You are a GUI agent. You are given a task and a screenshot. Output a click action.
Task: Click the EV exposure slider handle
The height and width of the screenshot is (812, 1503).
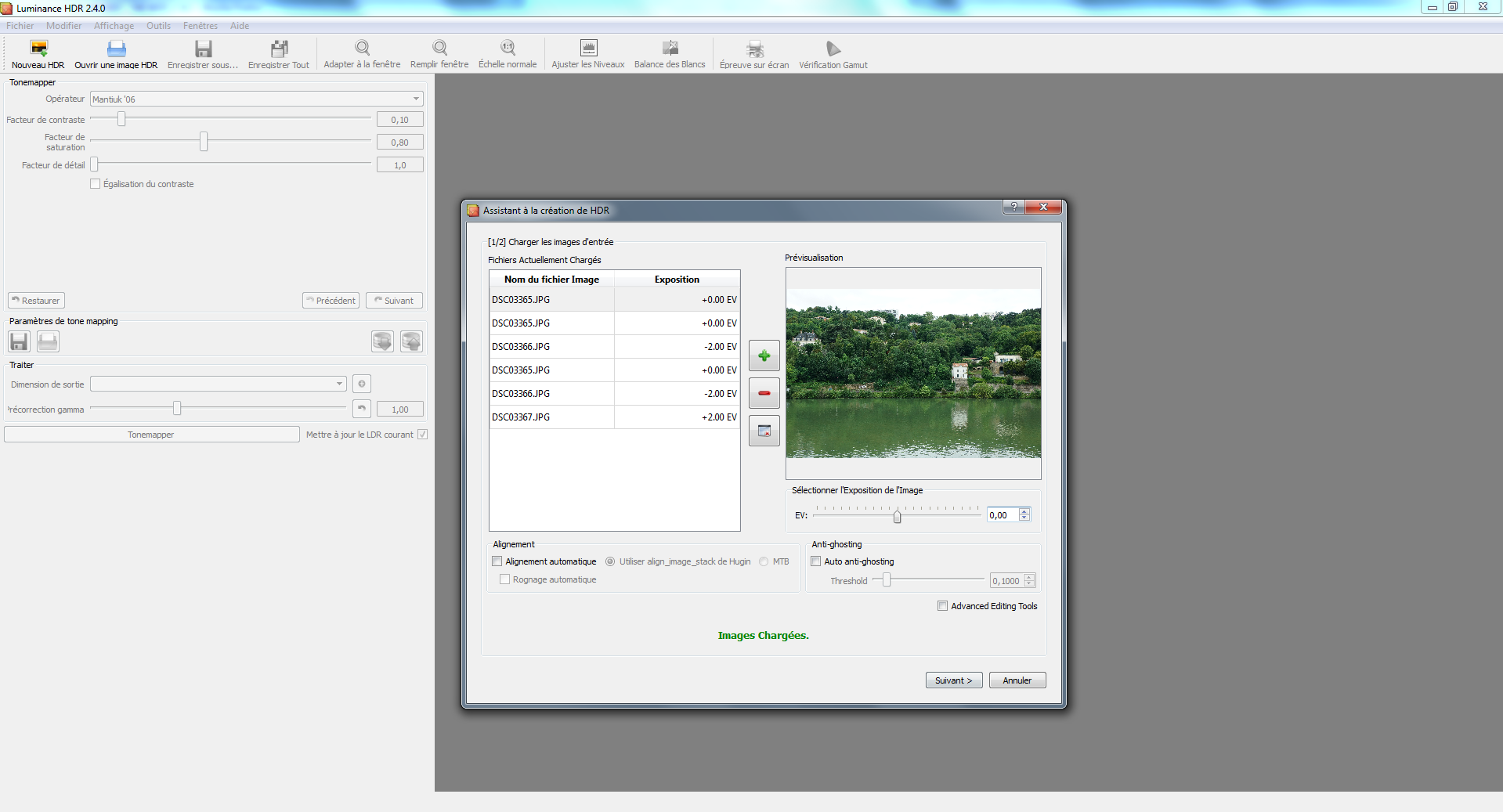[x=898, y=516]
